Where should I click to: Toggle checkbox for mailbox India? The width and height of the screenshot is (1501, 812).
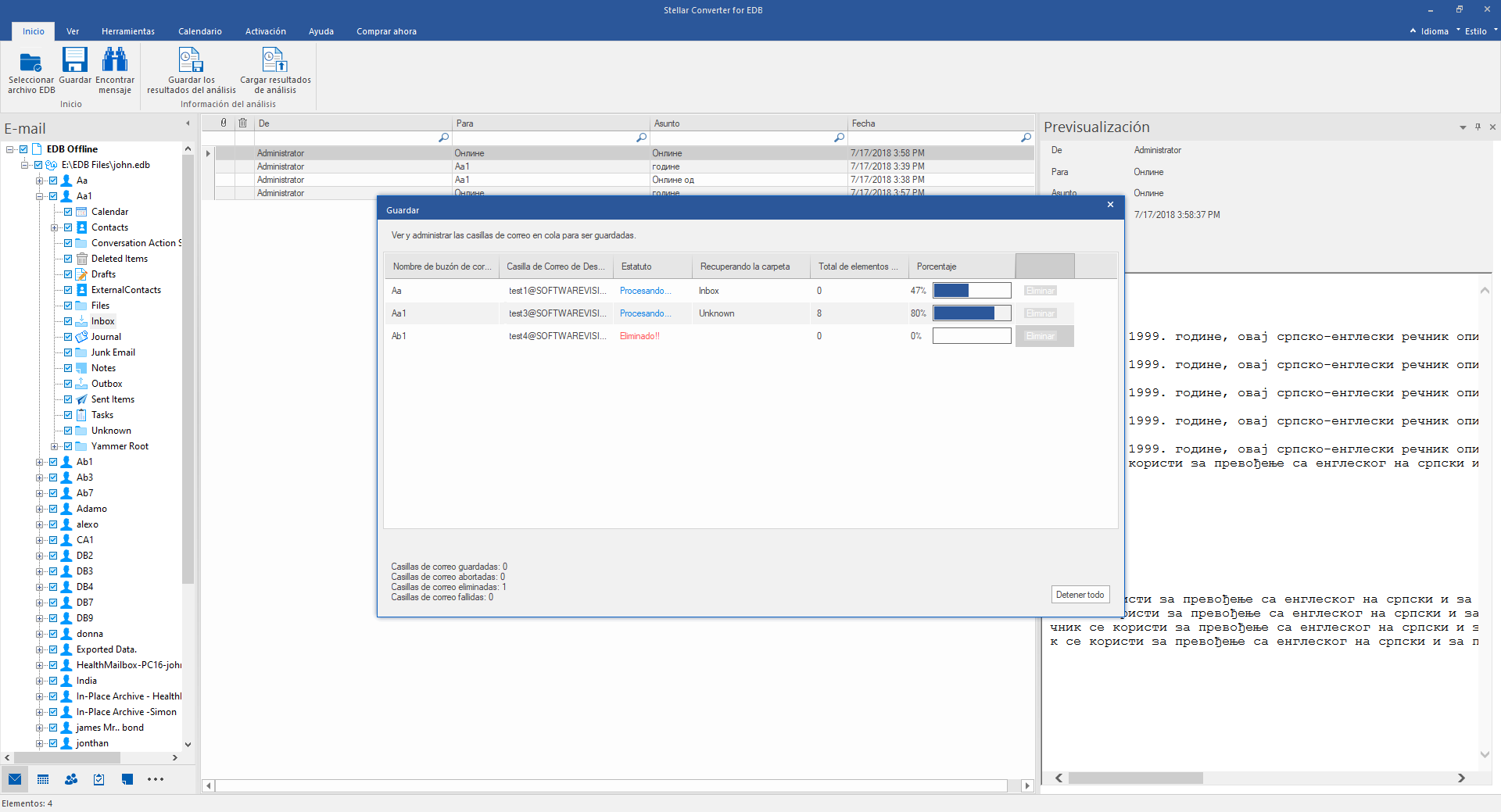(x=53, y=681)
